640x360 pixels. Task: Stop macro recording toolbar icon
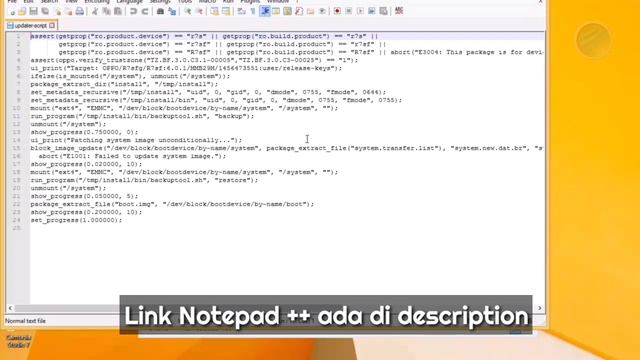[x=349, y=11]
